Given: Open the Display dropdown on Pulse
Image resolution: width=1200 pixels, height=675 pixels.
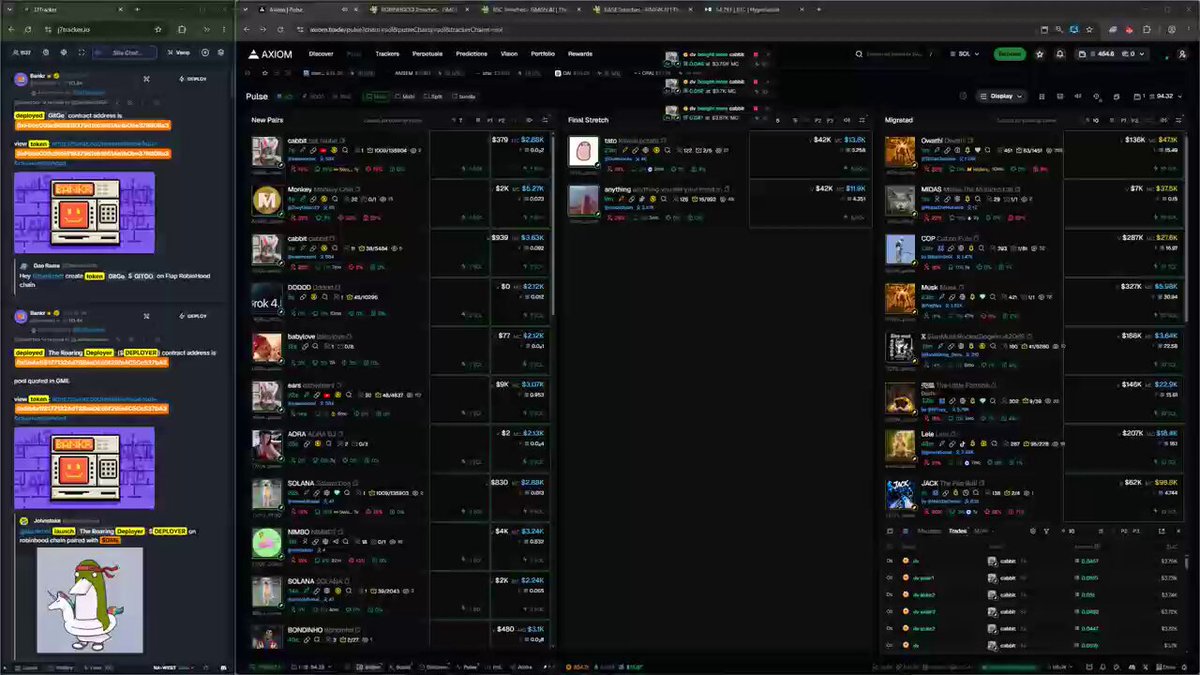Looking at the screenshot, I should [1002, 97].
